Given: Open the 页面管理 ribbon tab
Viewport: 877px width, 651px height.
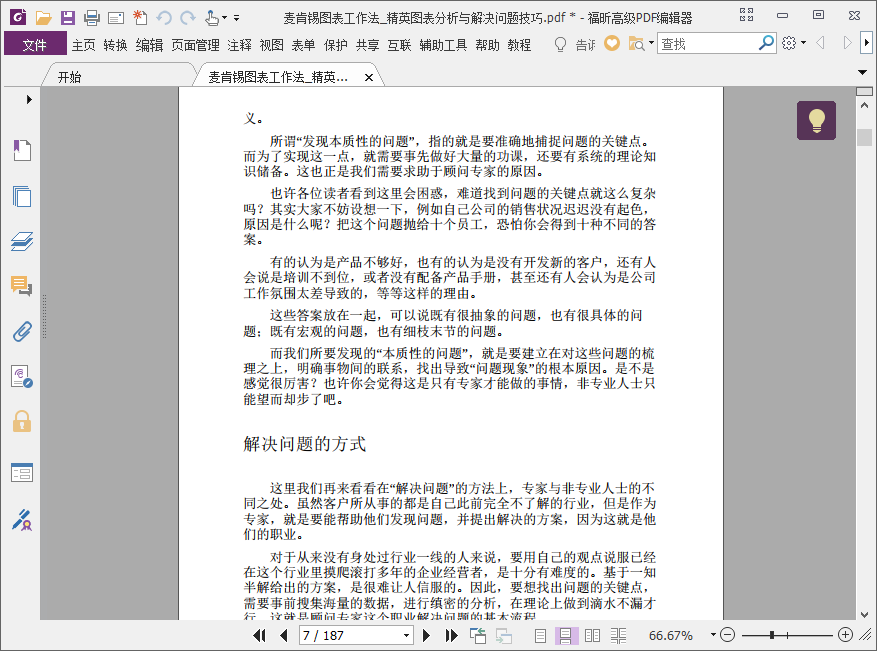Looking at the screenshot, I should click(195, 45).
